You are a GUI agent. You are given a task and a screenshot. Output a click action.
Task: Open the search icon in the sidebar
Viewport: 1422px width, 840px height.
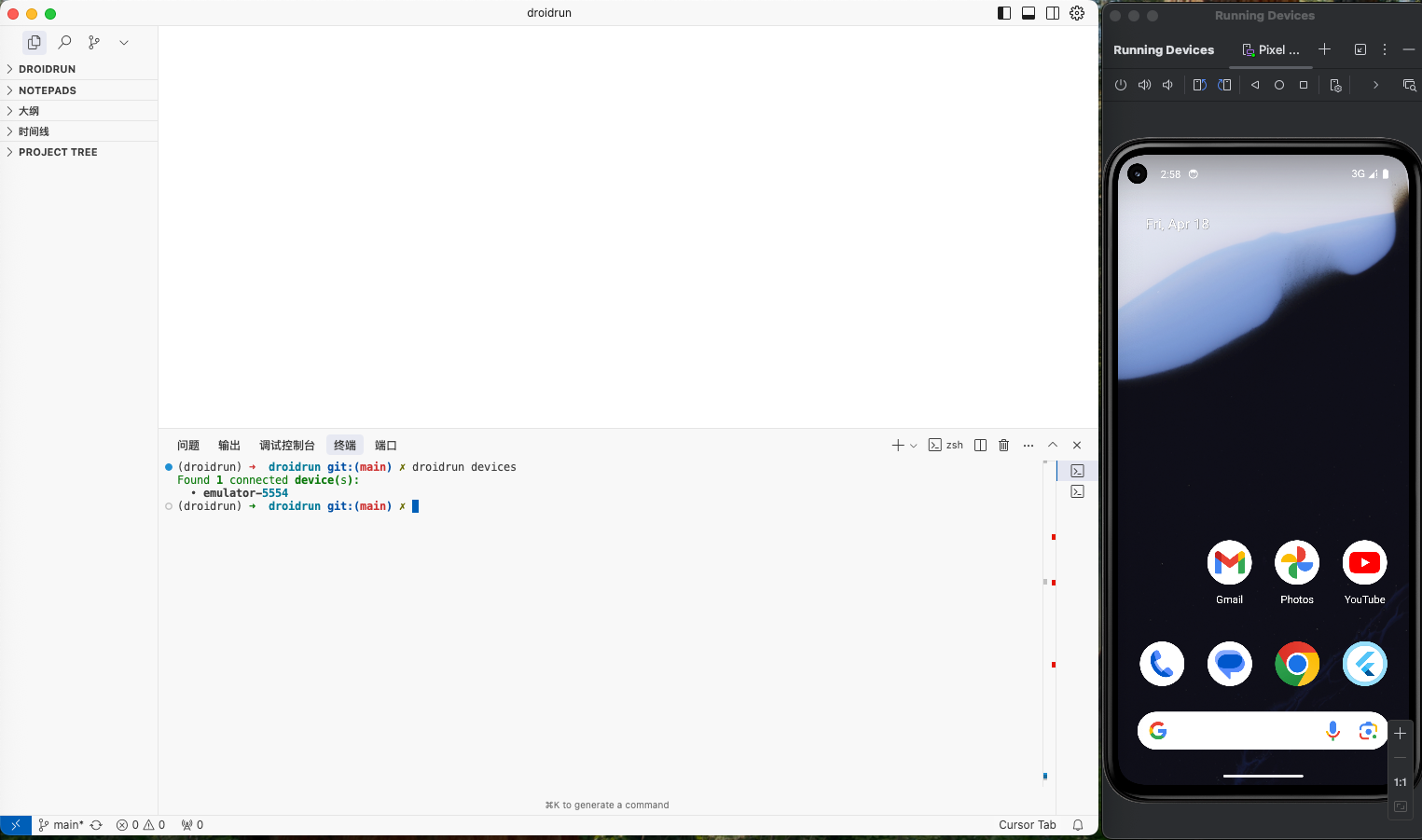click(x=64, y=42)
